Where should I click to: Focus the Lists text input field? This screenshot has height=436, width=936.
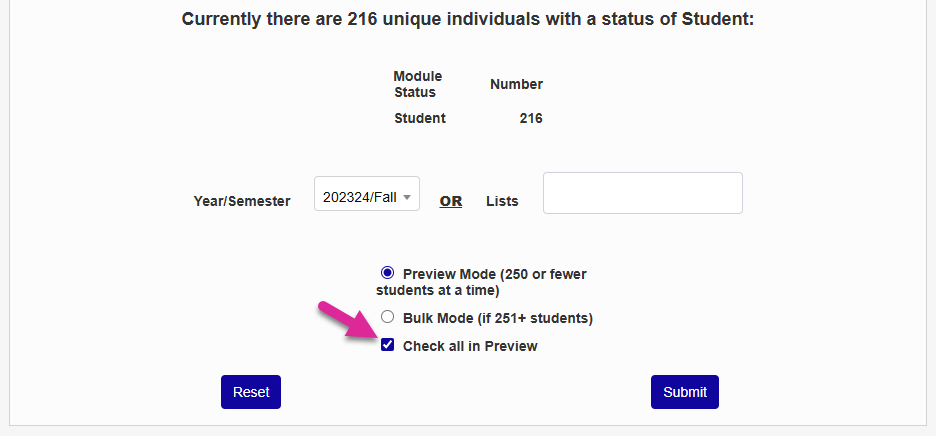pos(642,193)
